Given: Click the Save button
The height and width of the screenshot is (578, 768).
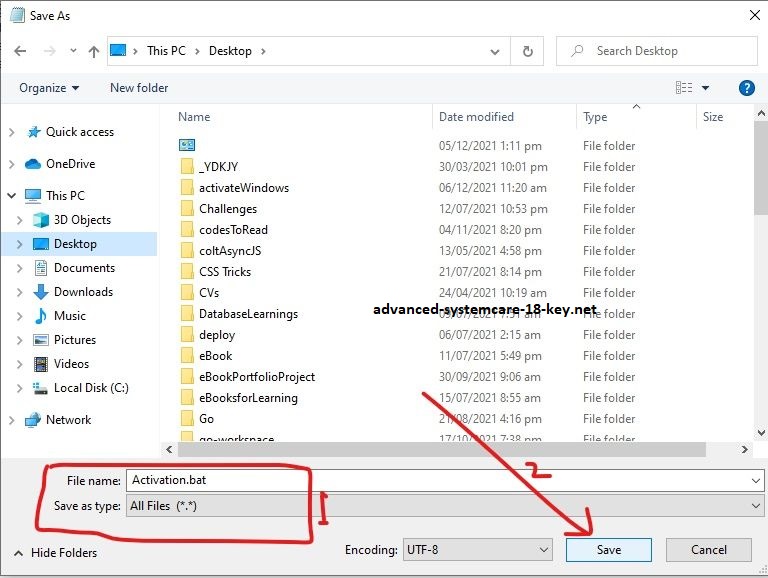Looking at the screenshot, I should tap(608, 550).
